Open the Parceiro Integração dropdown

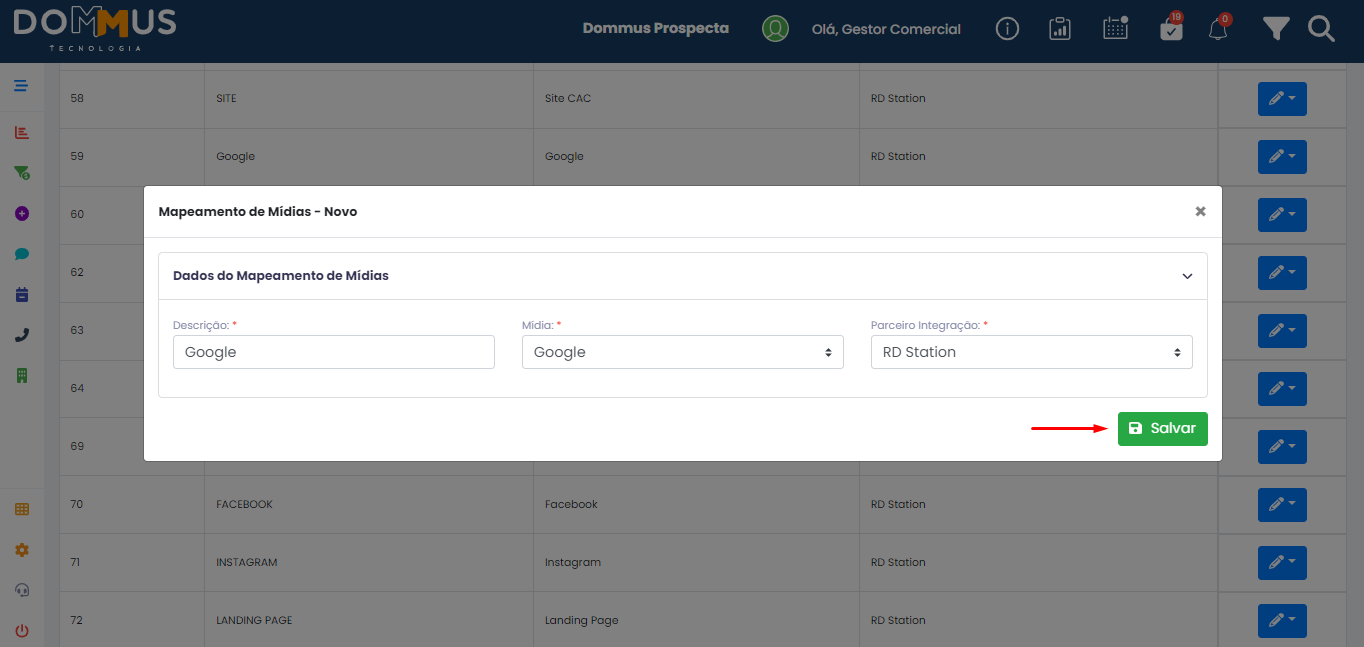[1031, 352]
